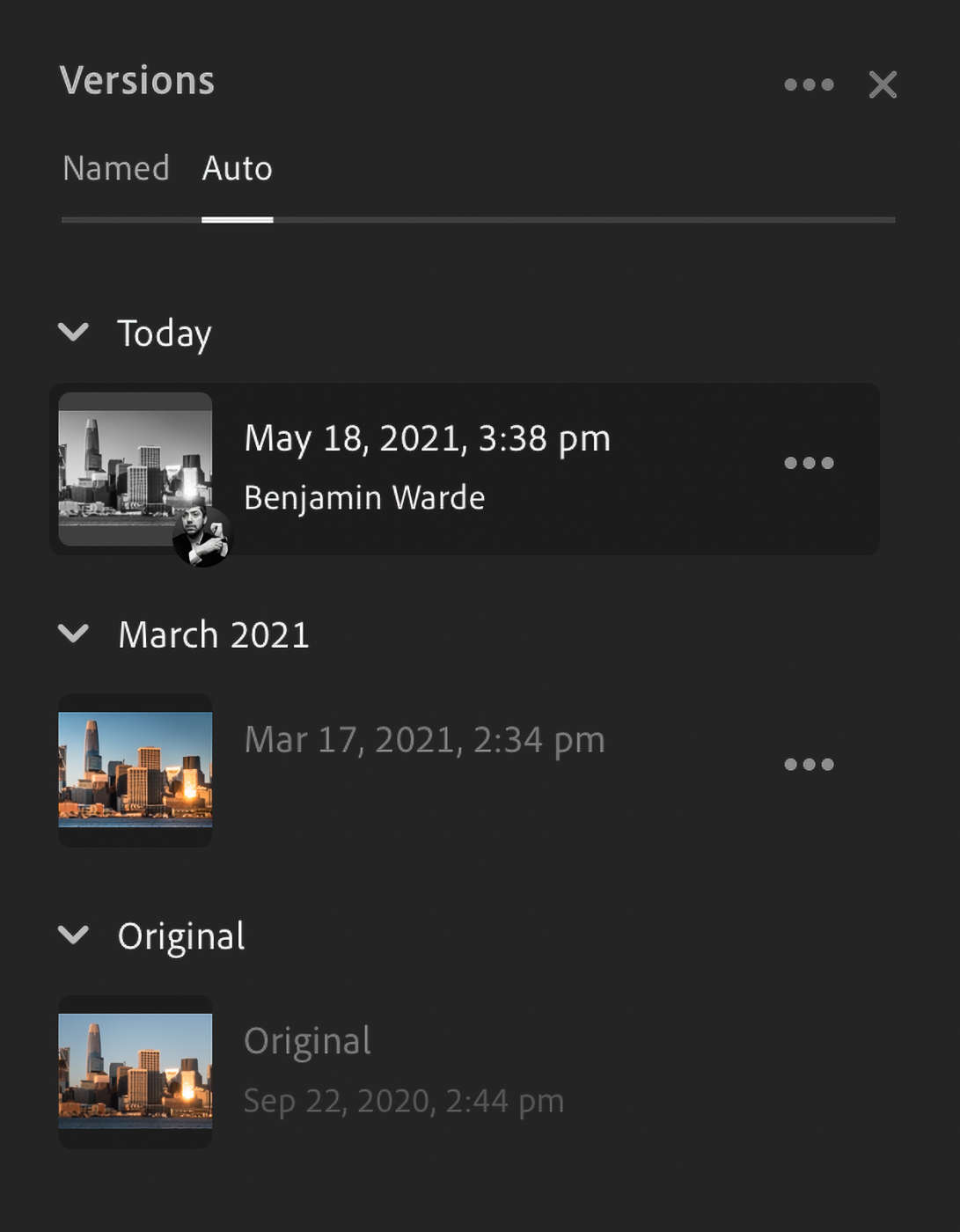Close the Versions panel
The image size is (960, 1232).
883,84
